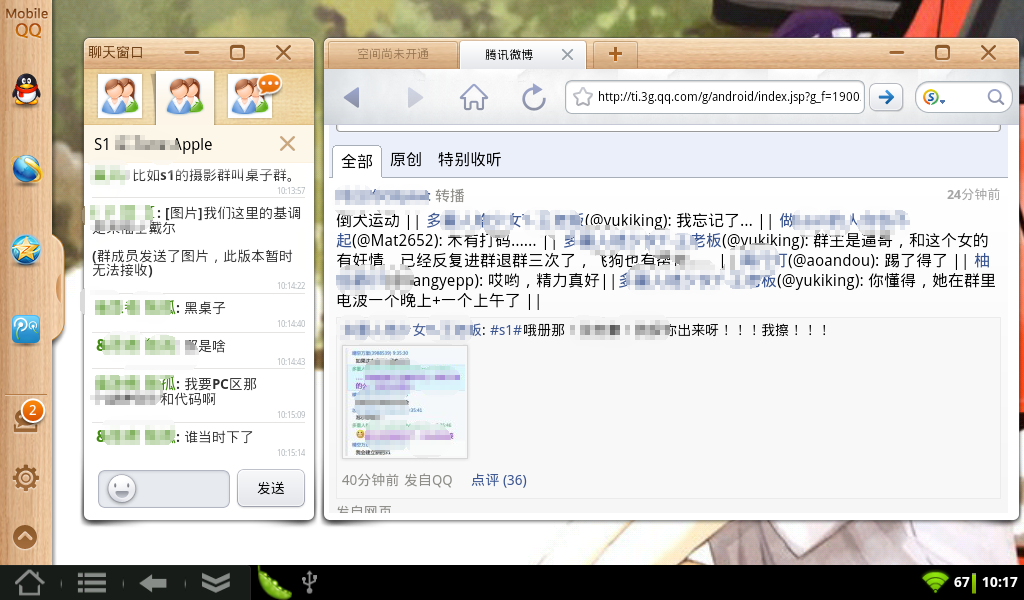The image size is (1024, 600).
Task: Open the Wi-Fi status icon
Action: (x=935, y=582)
